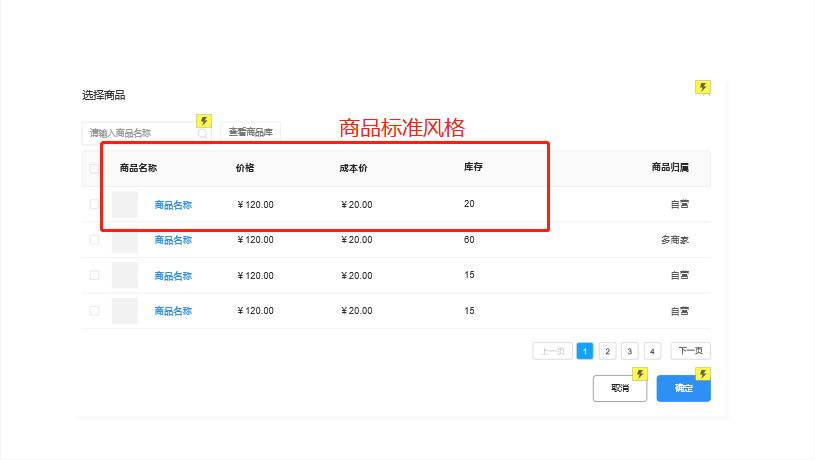815x460 pixels.
Task: Click the 选择商品 dialog title
Action: click(x=103, y=95)
